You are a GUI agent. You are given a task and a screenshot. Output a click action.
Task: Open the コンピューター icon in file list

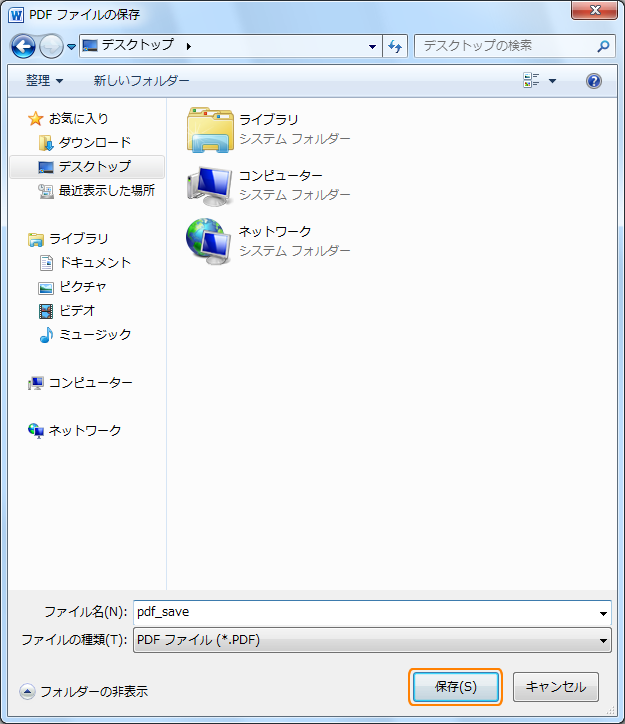click(x=209, y=185)
